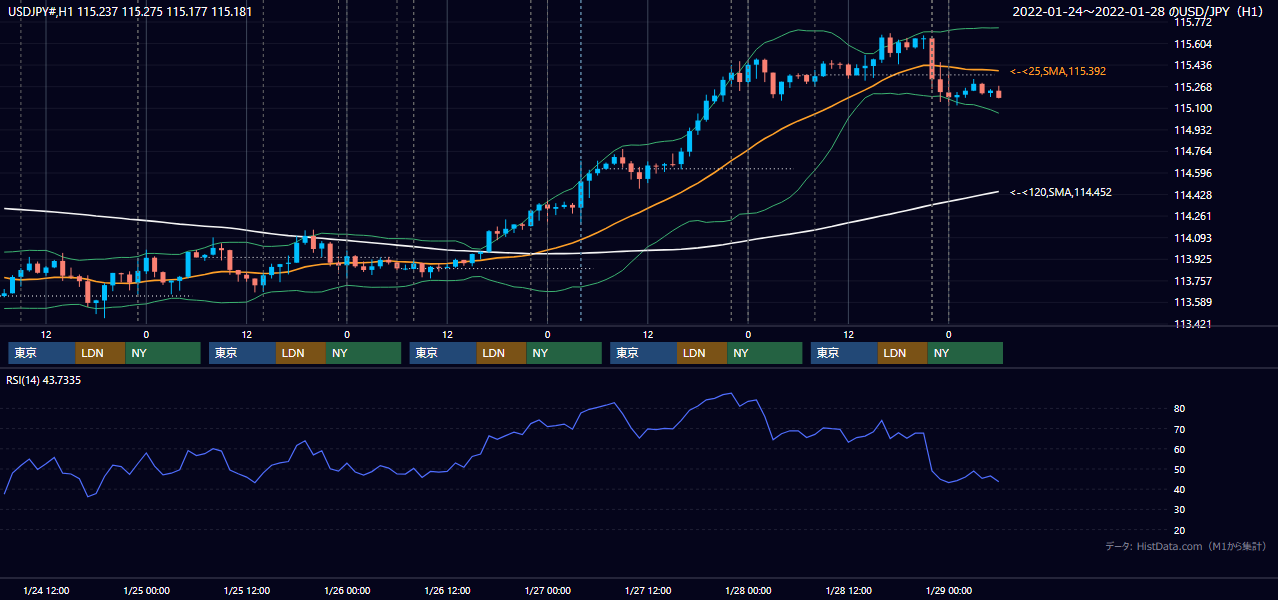Select the 1/28 00:00 date label

point(749,590)
